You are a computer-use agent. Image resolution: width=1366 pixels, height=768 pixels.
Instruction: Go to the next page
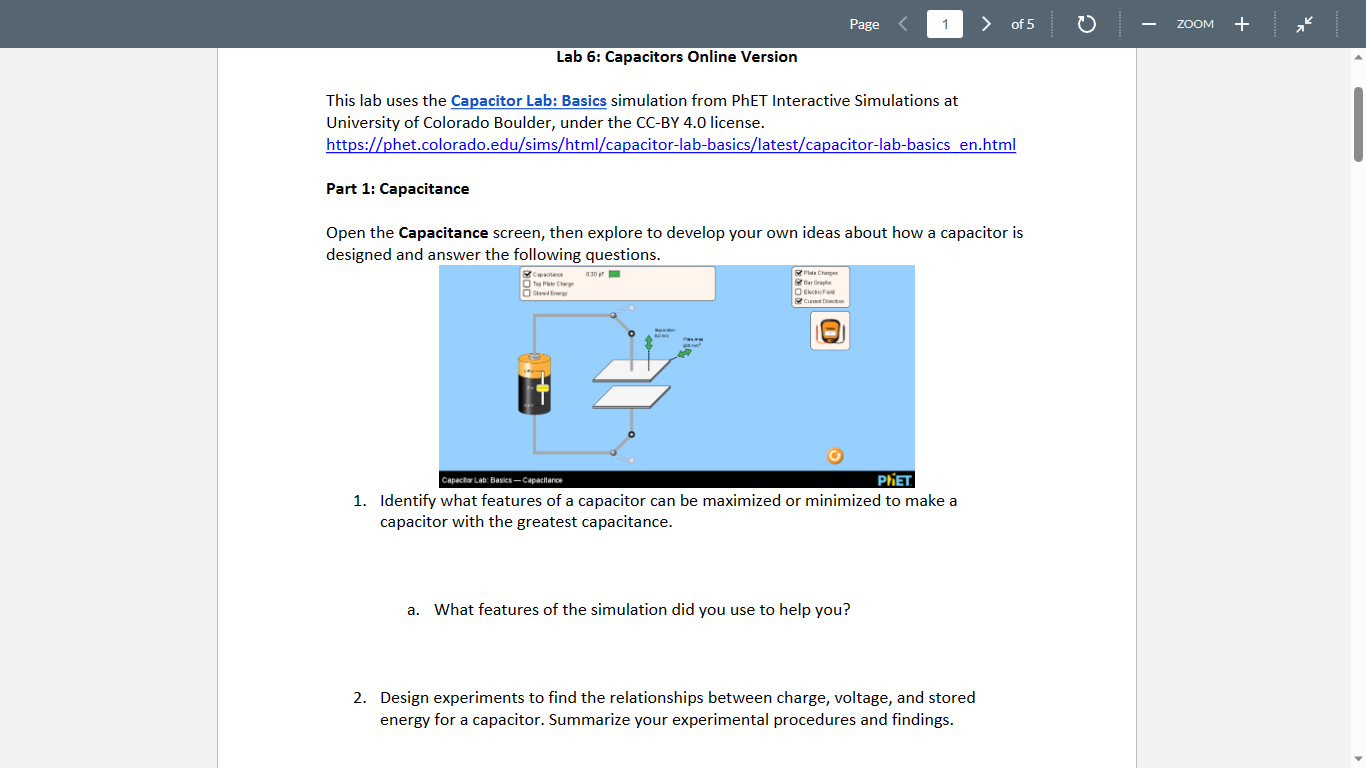point(986,24)
